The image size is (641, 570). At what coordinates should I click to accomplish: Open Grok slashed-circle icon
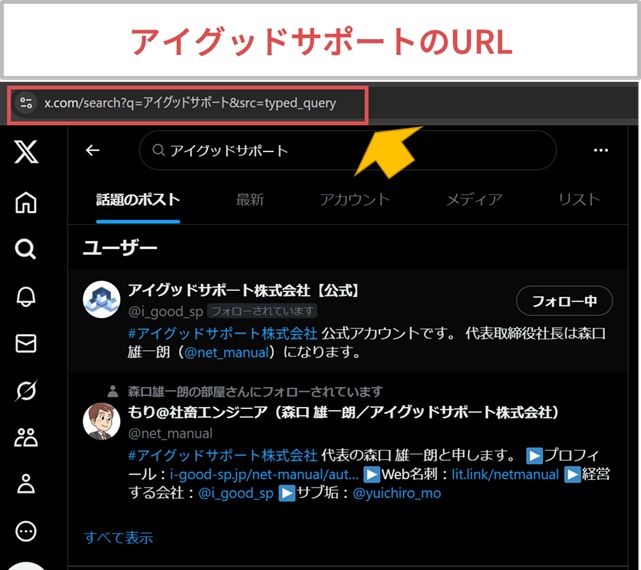pyautogui.click(x=26, y=390)
